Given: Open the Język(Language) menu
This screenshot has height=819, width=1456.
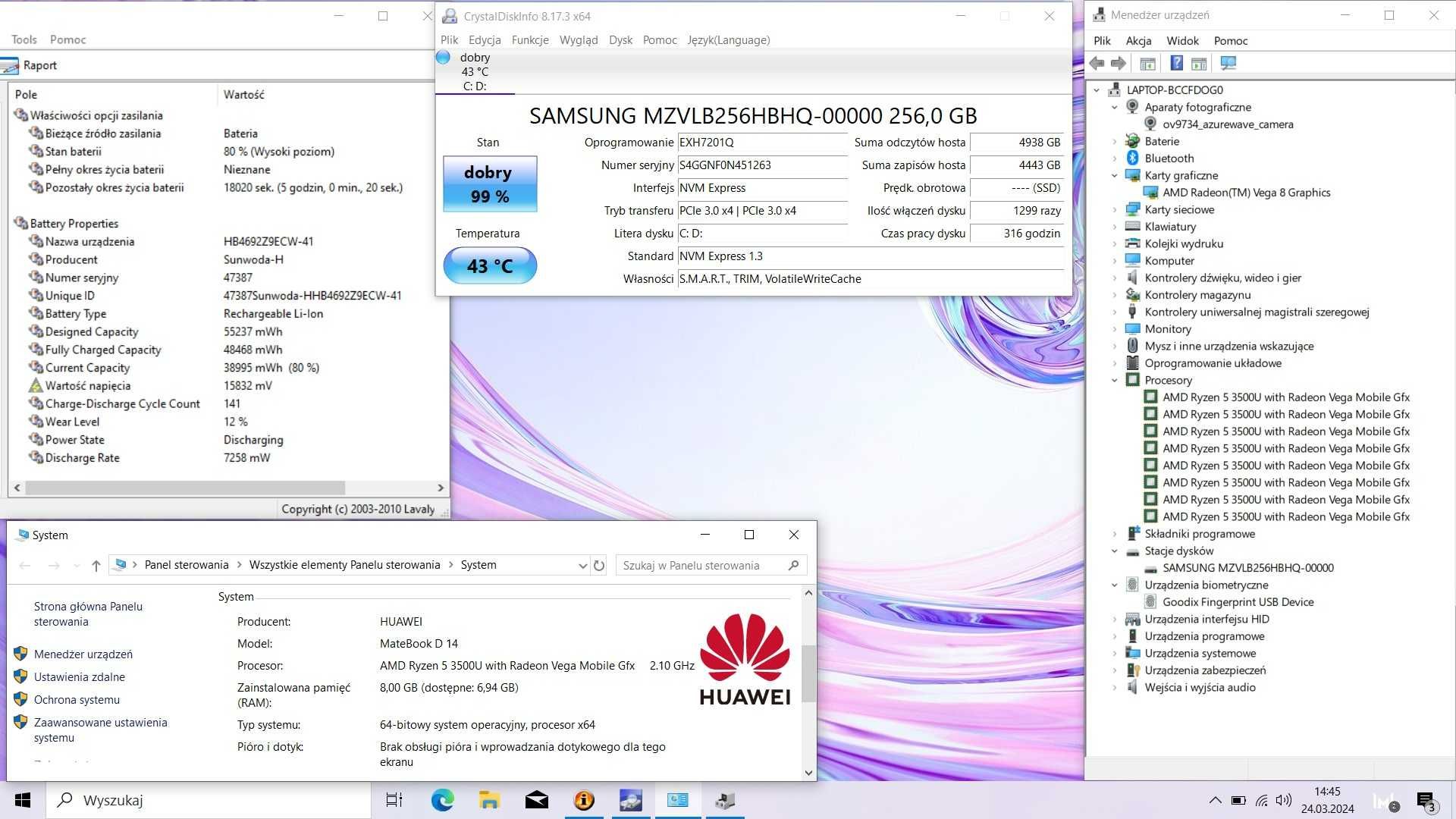Looking at the screenshot, I should pos(728,40).
